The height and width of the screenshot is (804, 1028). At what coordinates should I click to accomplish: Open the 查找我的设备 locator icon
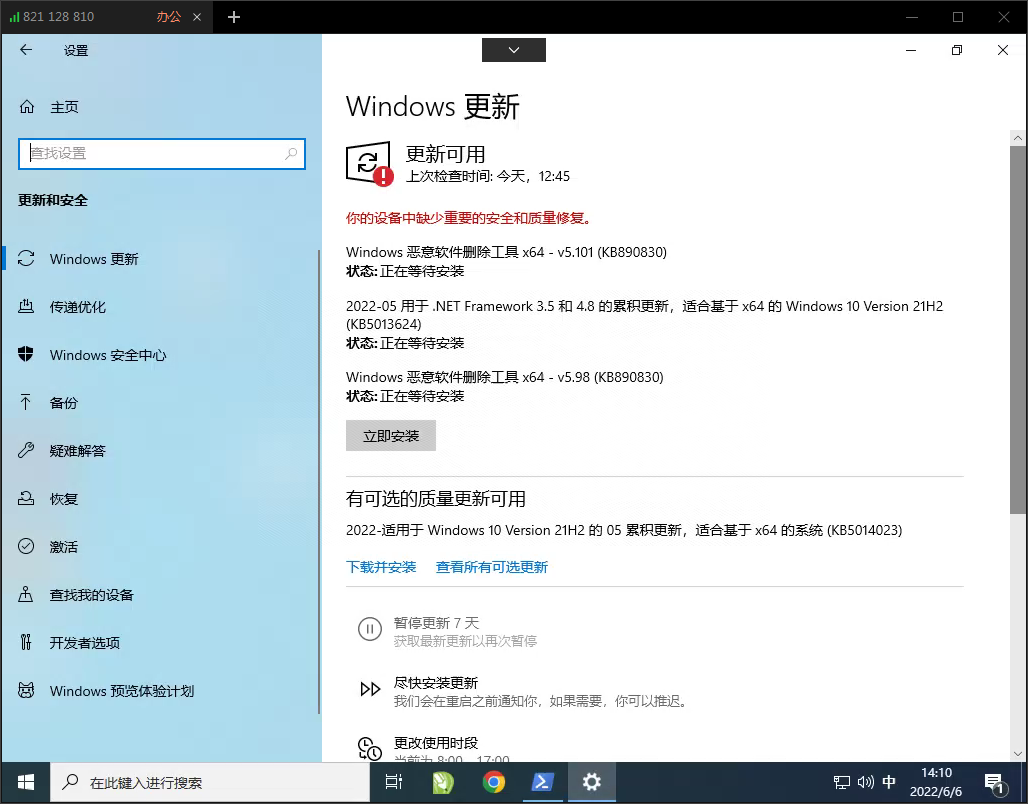click(x=26, y=594)
